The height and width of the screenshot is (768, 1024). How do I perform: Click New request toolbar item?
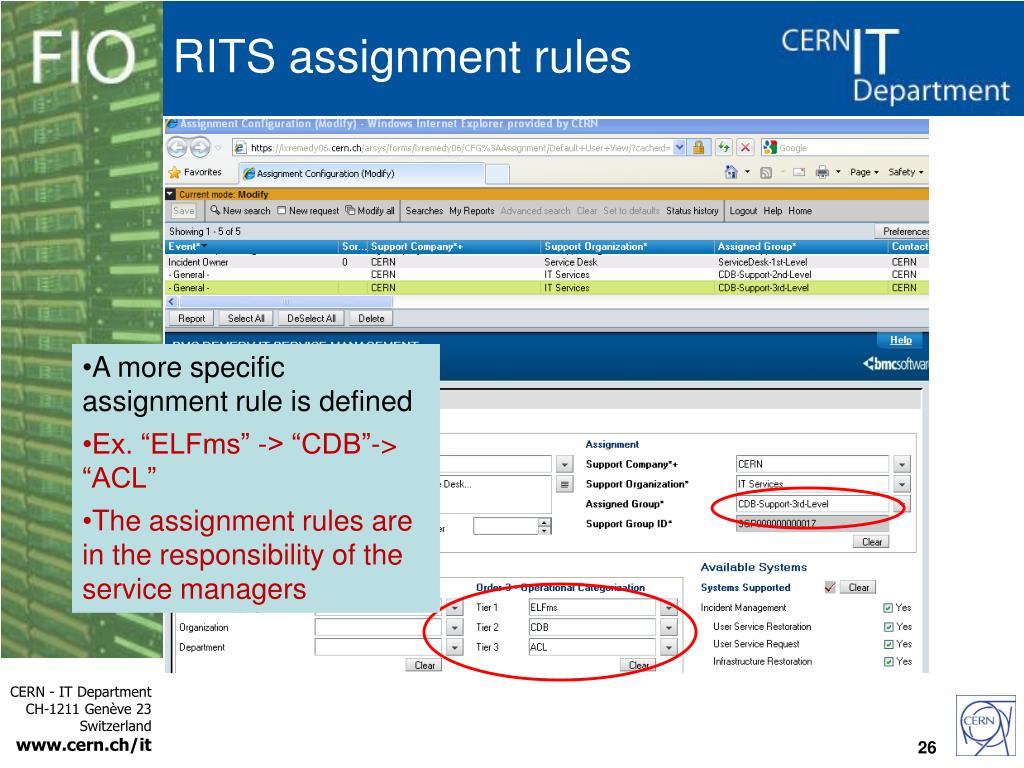308,211
